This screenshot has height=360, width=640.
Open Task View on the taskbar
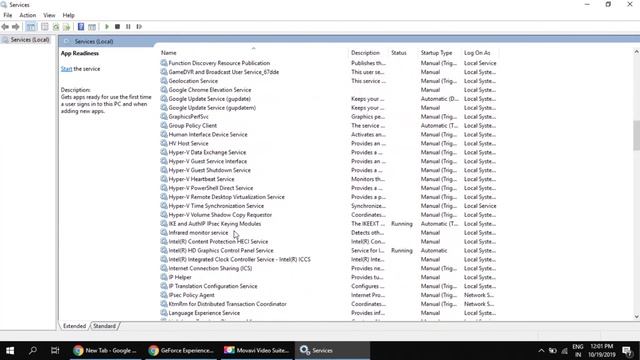point(55,351)
